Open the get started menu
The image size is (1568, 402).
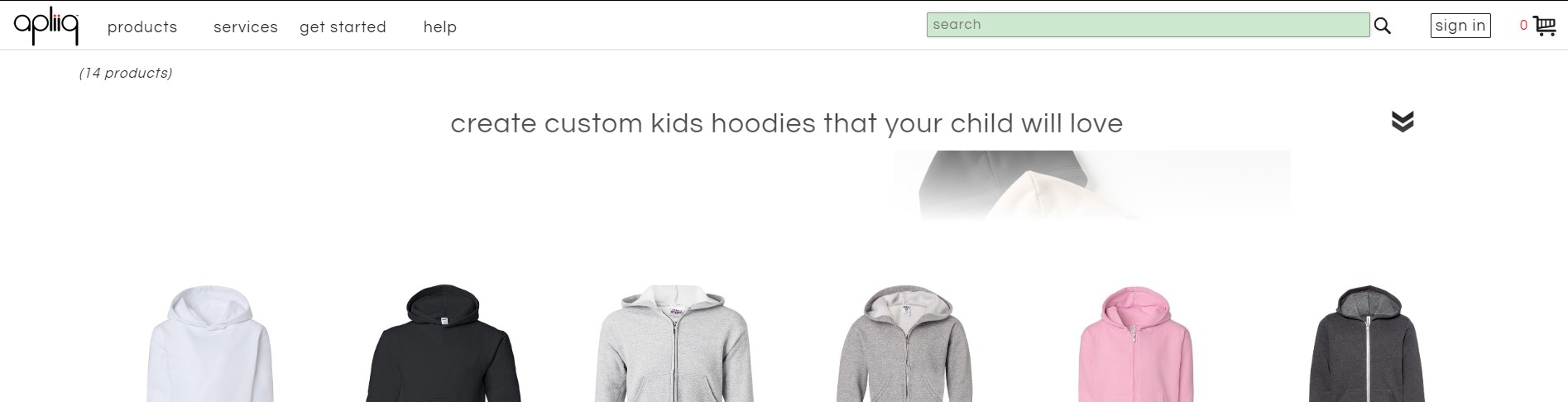click(343, 27)
